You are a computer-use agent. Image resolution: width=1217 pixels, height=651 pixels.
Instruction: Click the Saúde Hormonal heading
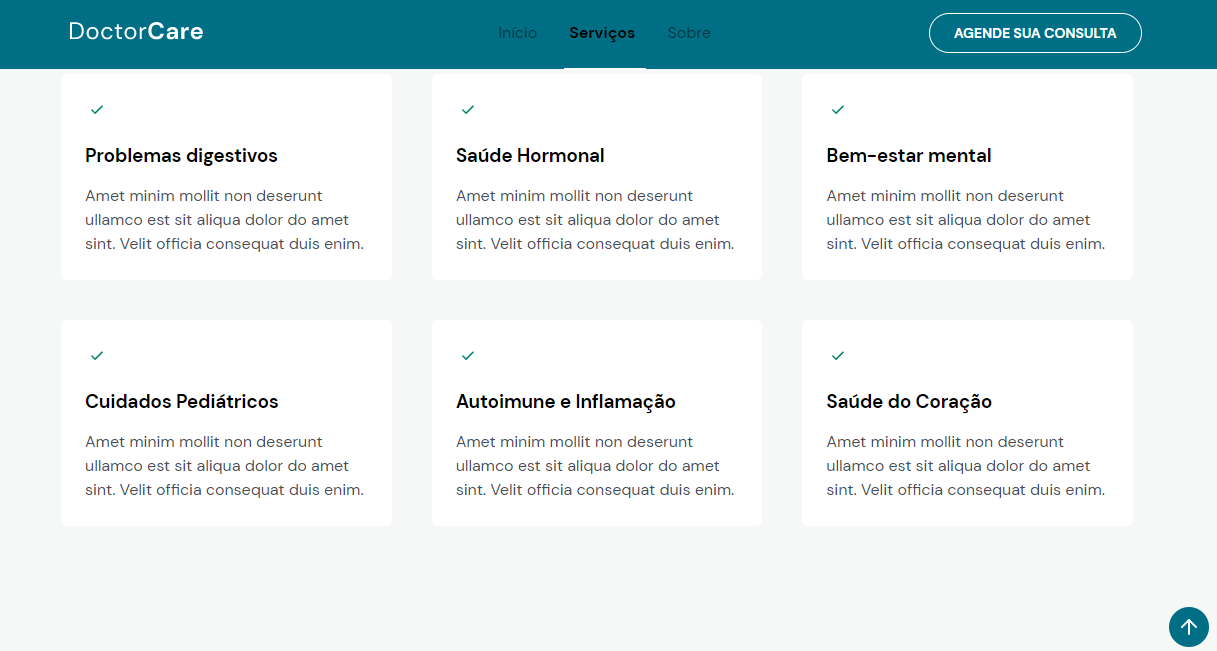click(x=530, y=155)
